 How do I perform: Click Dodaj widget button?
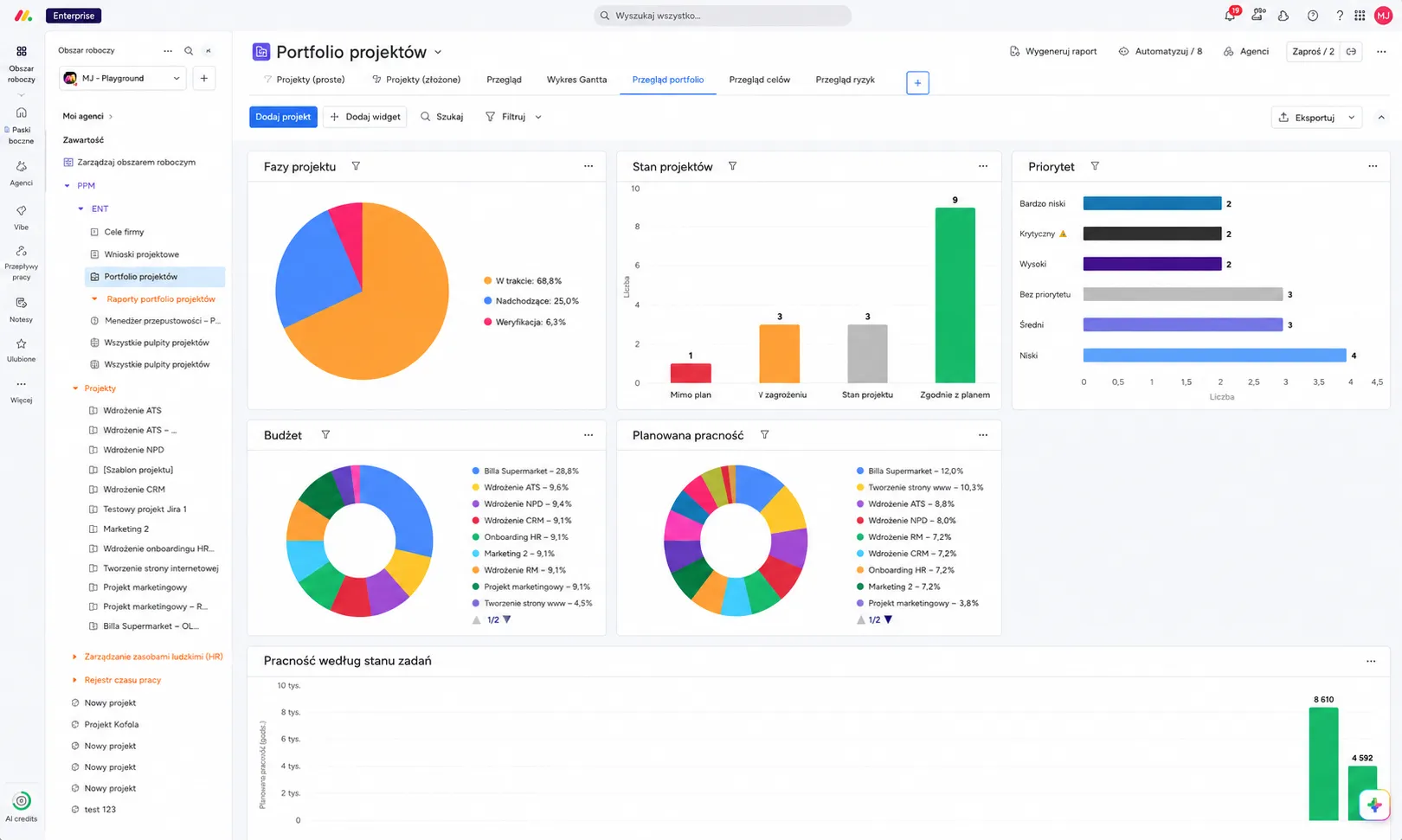(x=365, y=117)
